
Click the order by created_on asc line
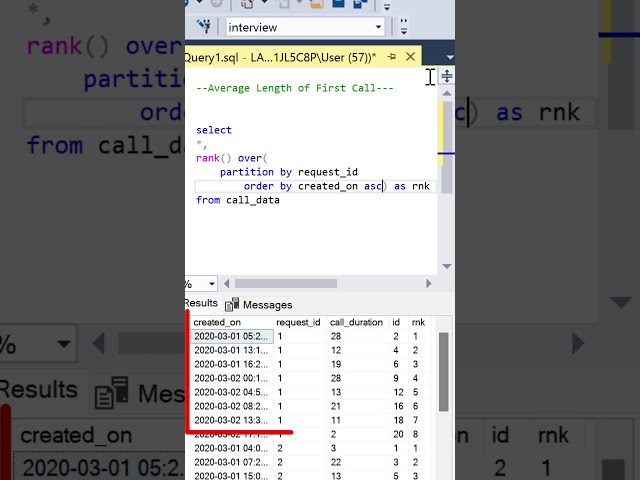336,186
